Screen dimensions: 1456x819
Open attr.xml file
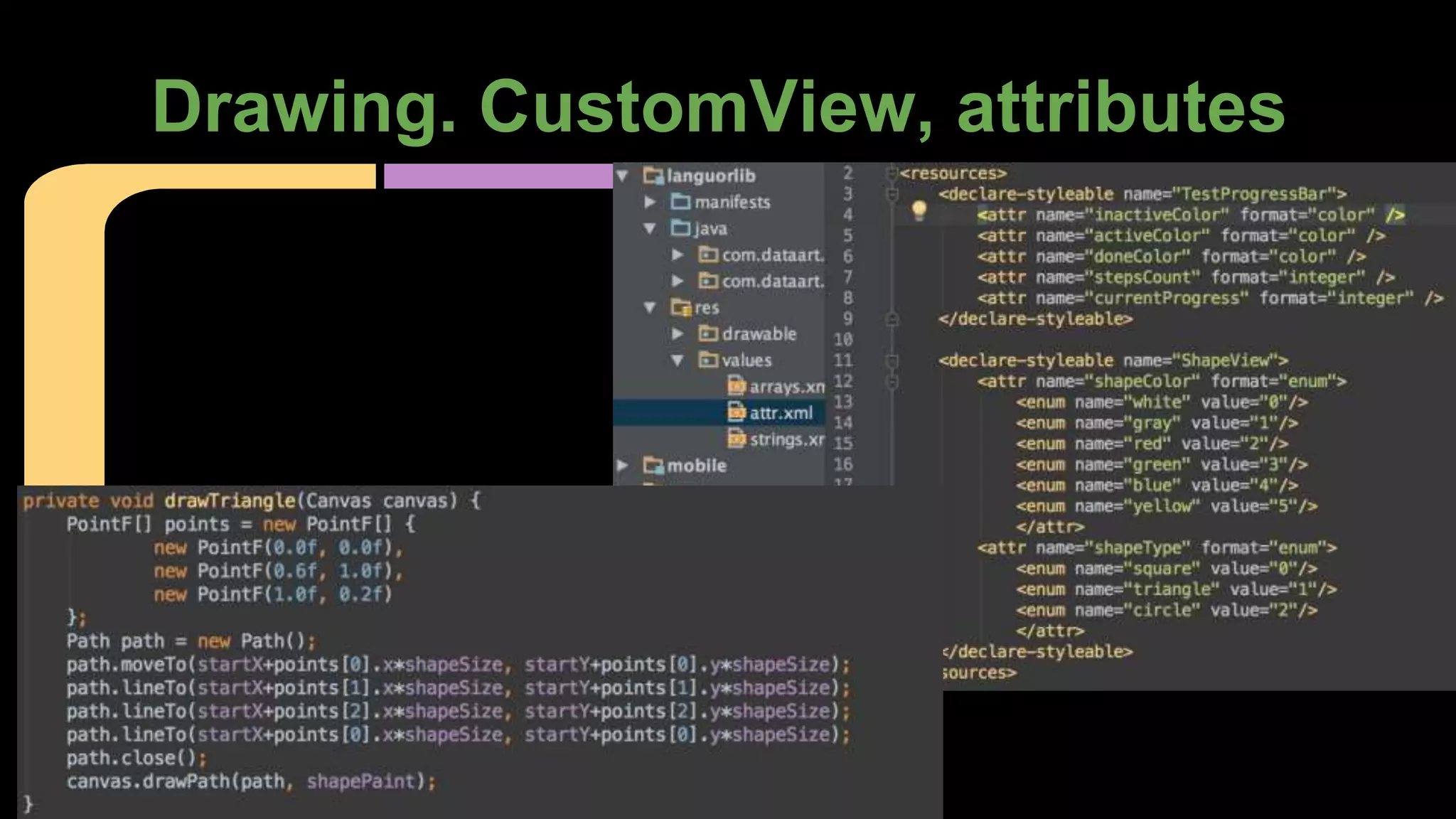click(781, 413)
